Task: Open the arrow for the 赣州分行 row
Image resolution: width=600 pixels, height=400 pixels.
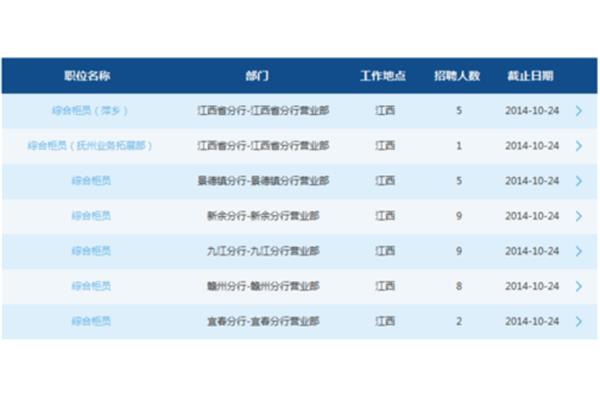Action: point(579,286)
